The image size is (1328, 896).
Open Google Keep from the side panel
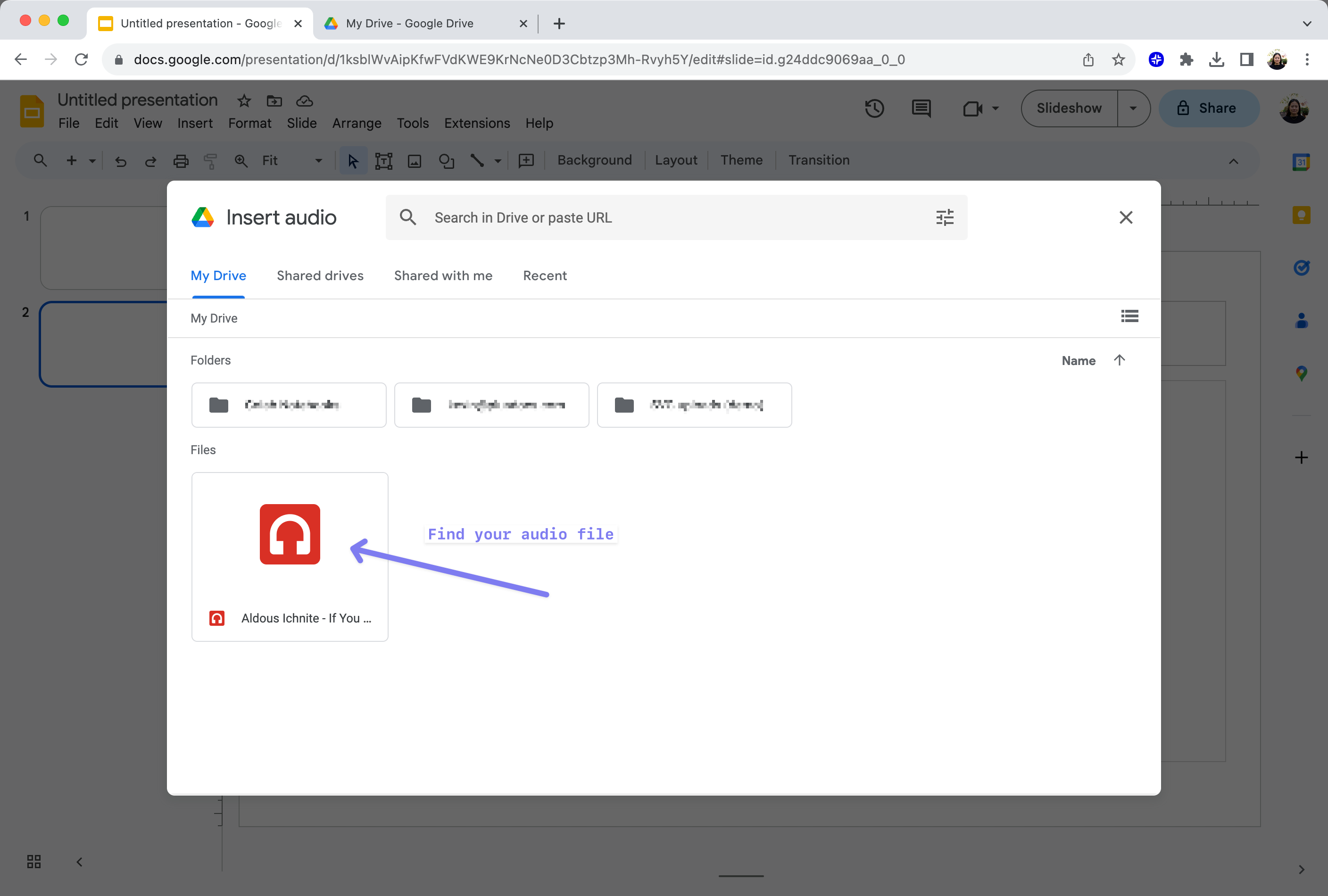pos(1302,214)
